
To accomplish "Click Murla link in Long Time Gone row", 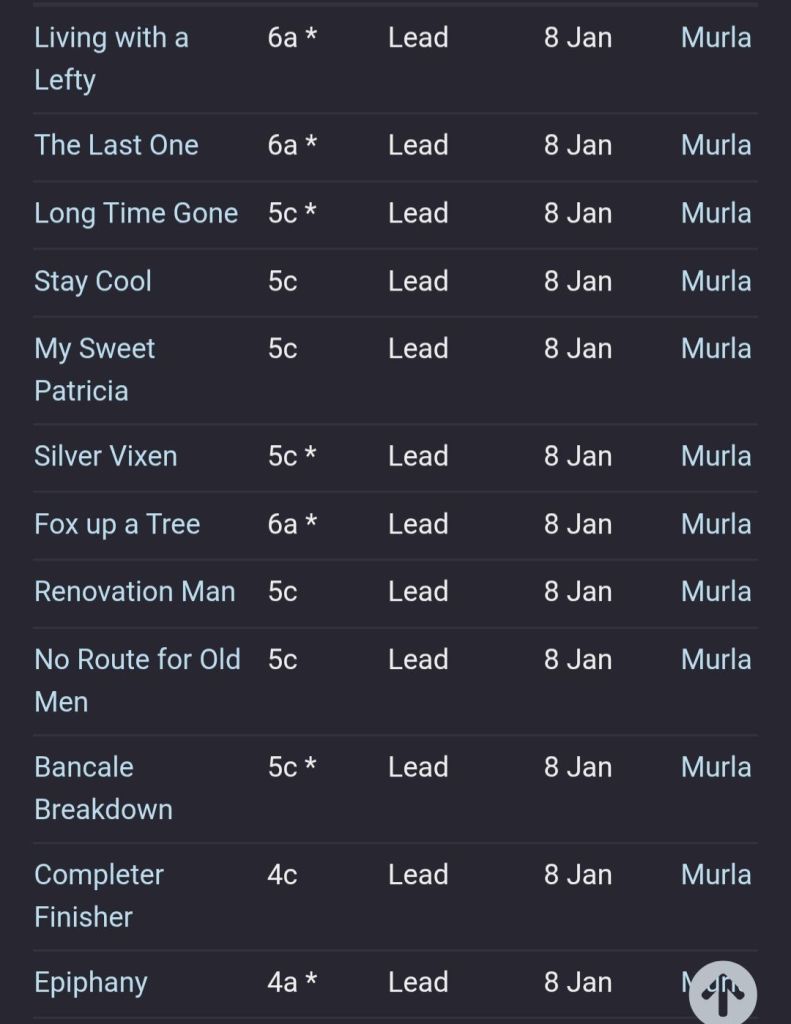I will [716, 213].
